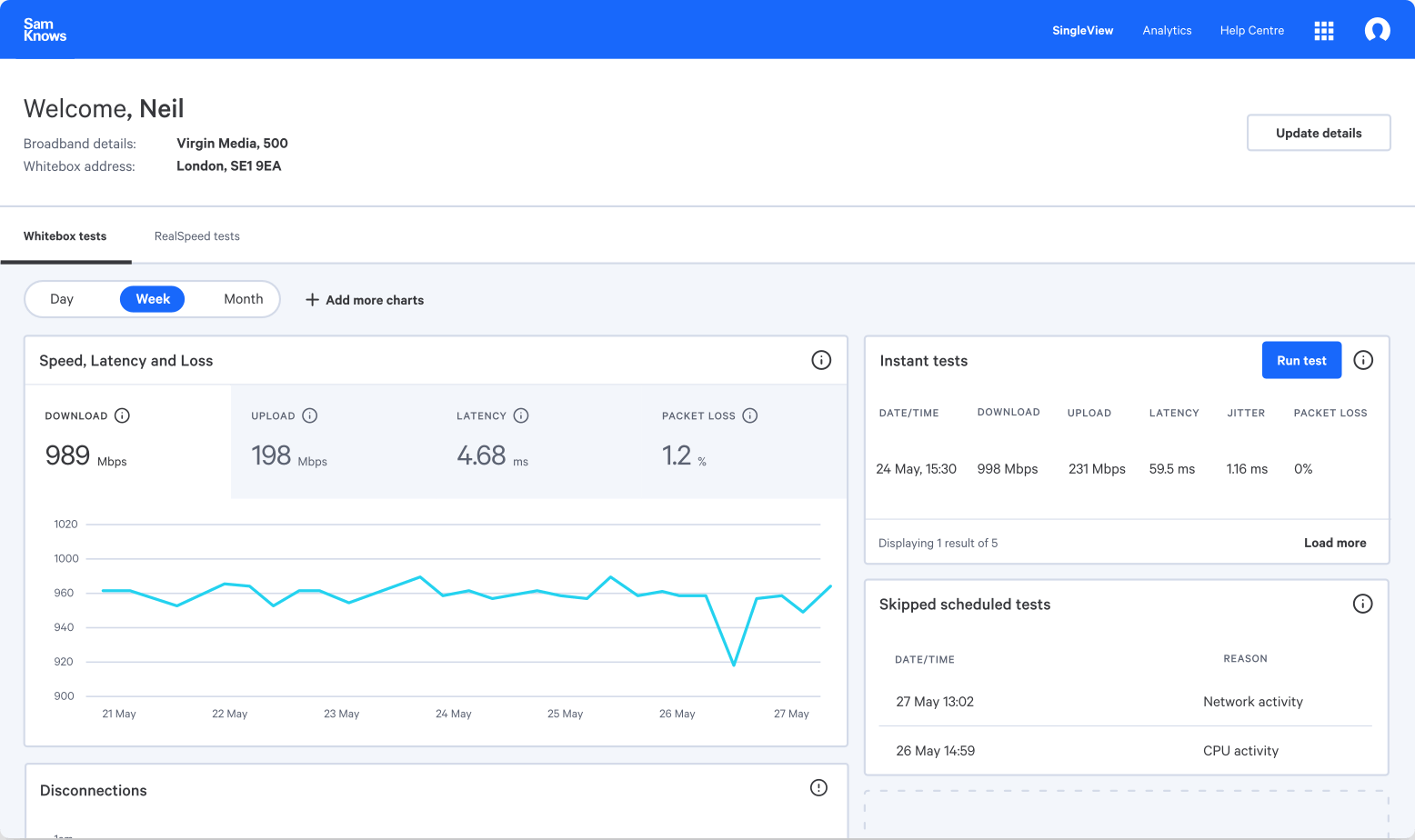Click the 231 Mbps upload value
This screenshot has width=1415, height=840.
coord(1097,469)
